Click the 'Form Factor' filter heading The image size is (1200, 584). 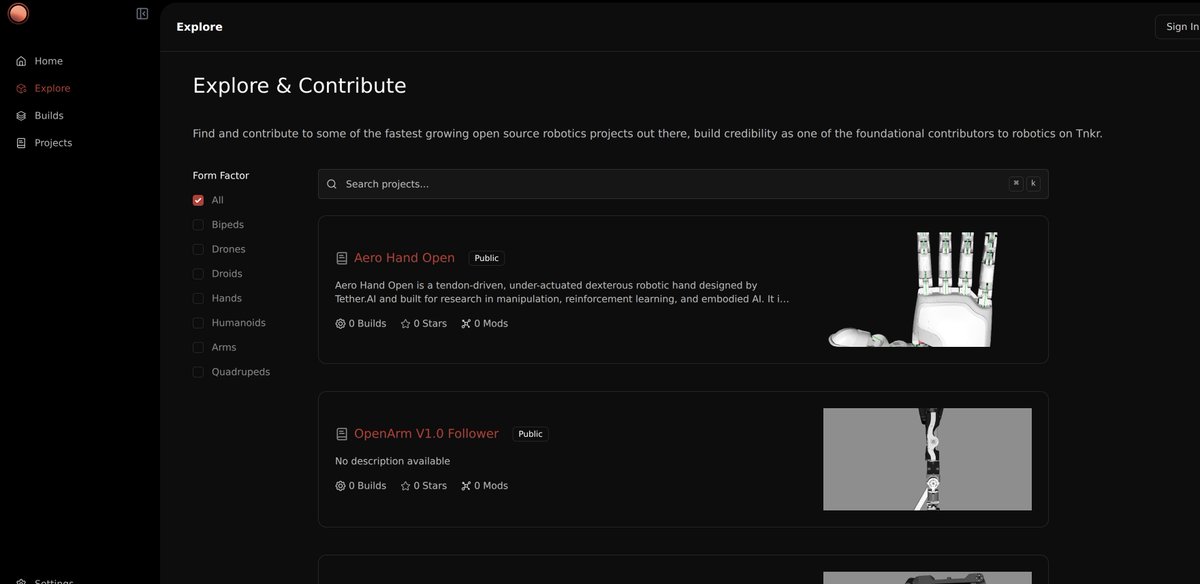pyautogui.click(x=221, y=175)
